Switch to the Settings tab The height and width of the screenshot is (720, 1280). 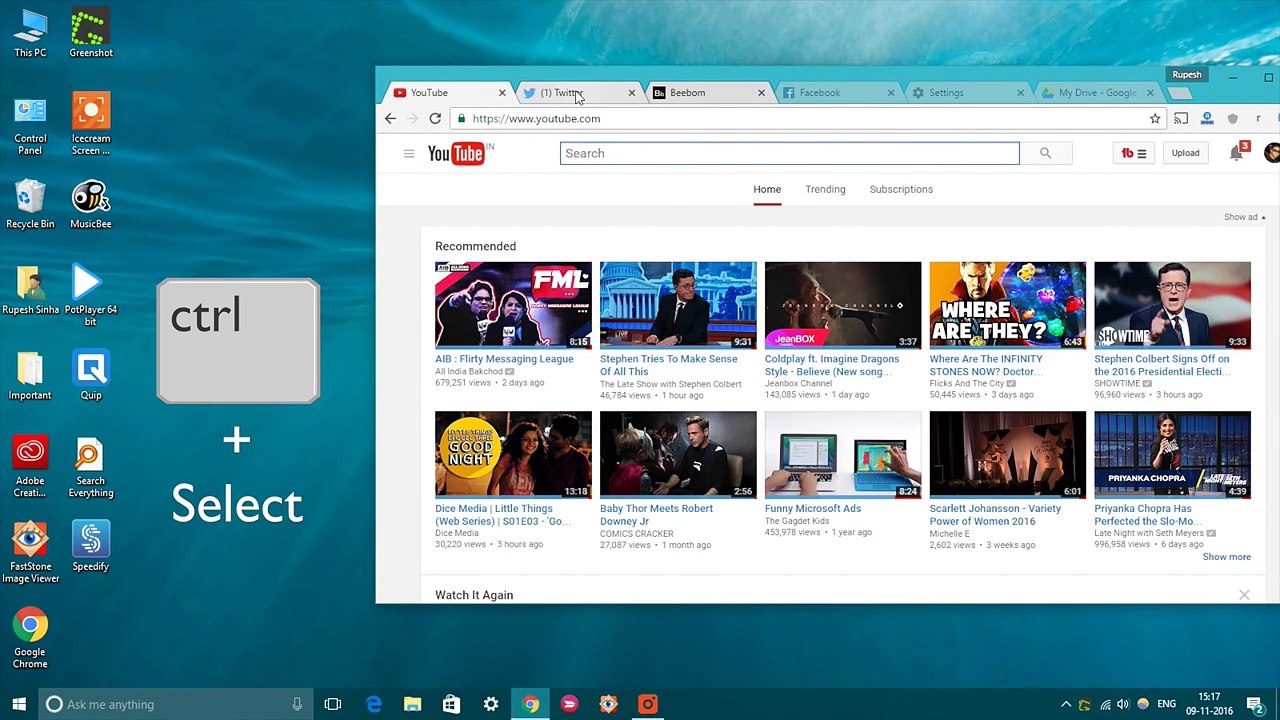click(966, 93)
